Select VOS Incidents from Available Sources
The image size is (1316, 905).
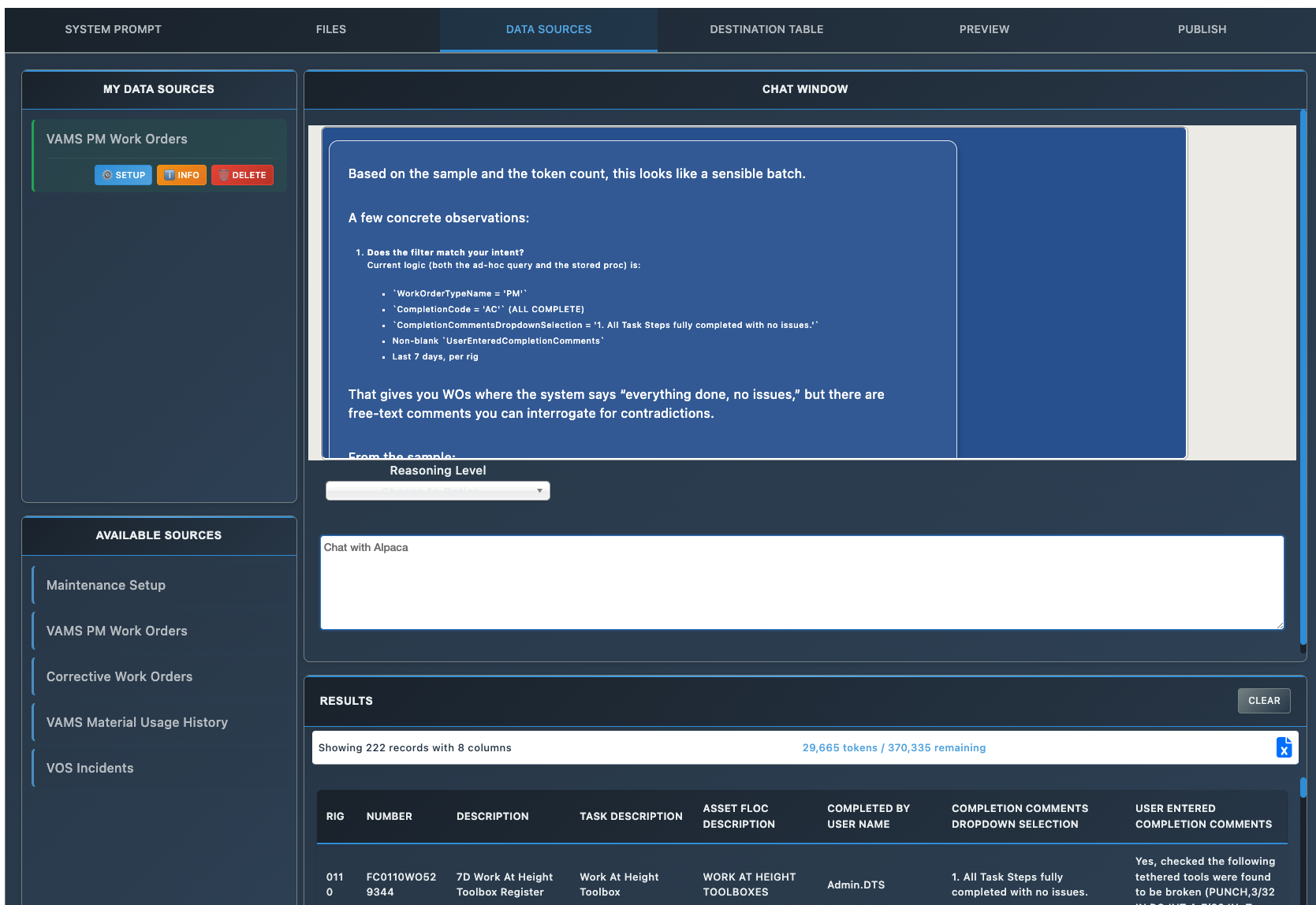pos(89,768)
